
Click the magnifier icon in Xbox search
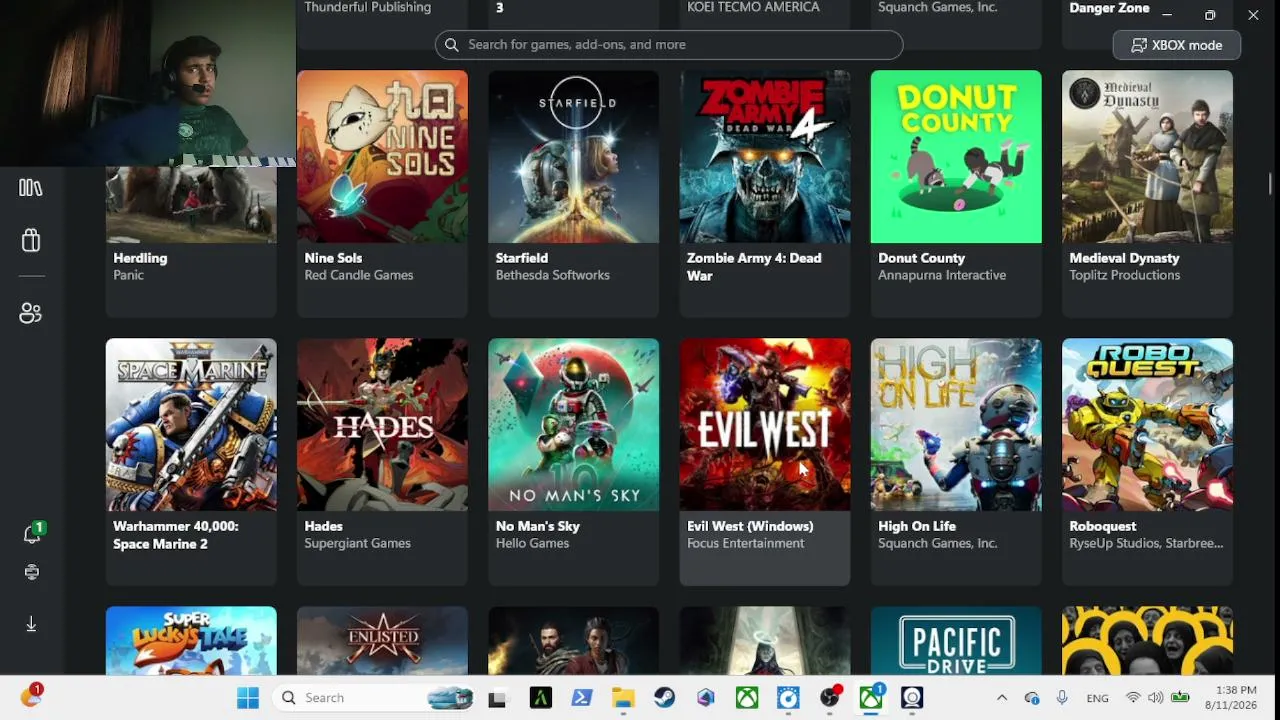tap(452, 45)
